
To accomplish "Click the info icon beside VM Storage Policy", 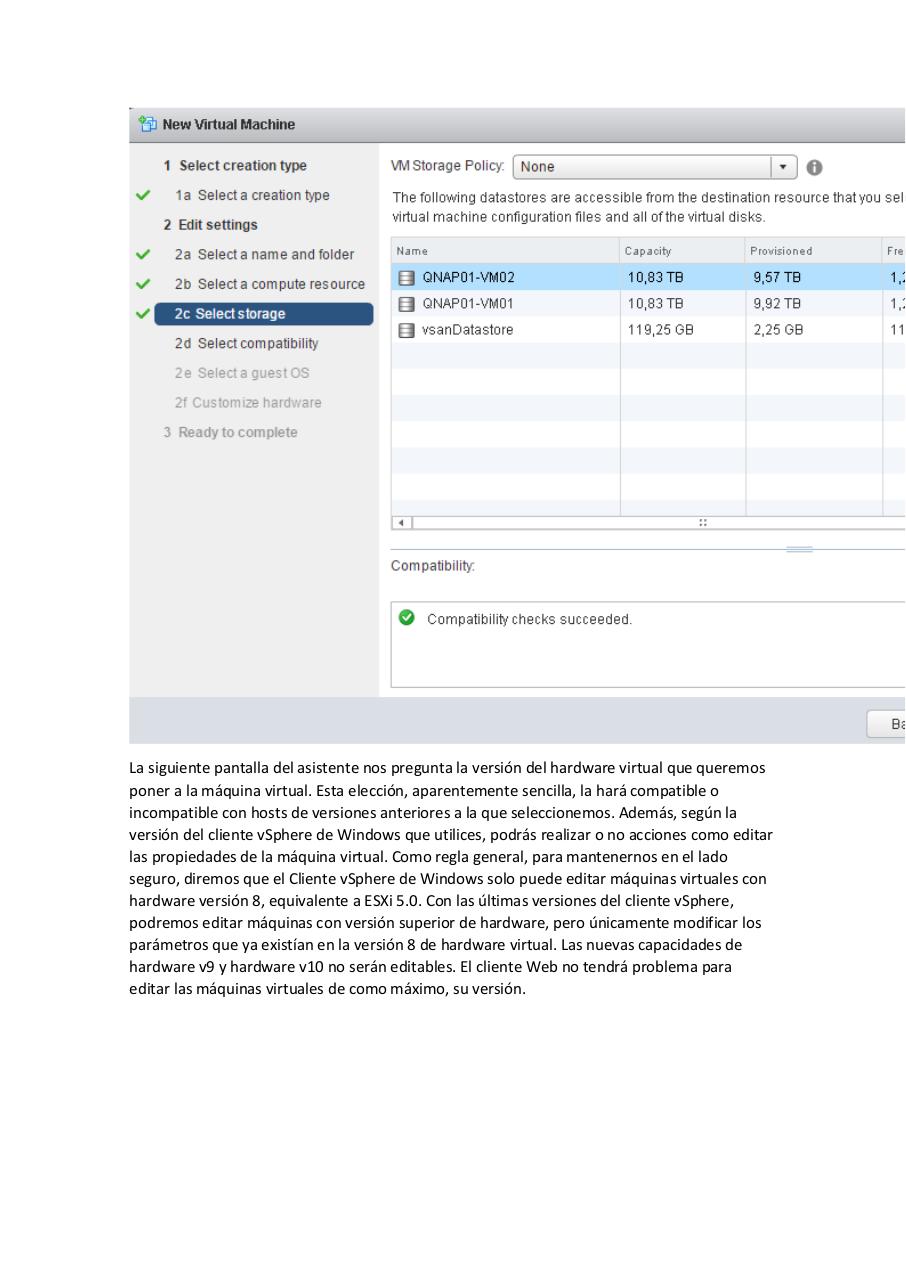I will click(814, 167).
